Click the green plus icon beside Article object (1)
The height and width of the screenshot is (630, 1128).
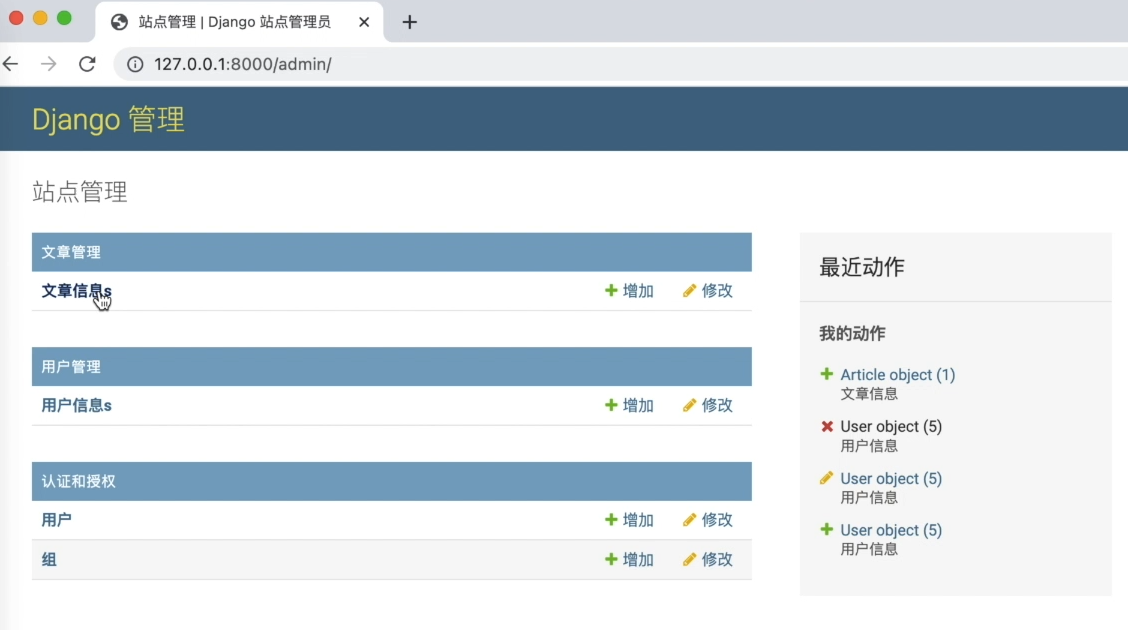tap(827, 374)
